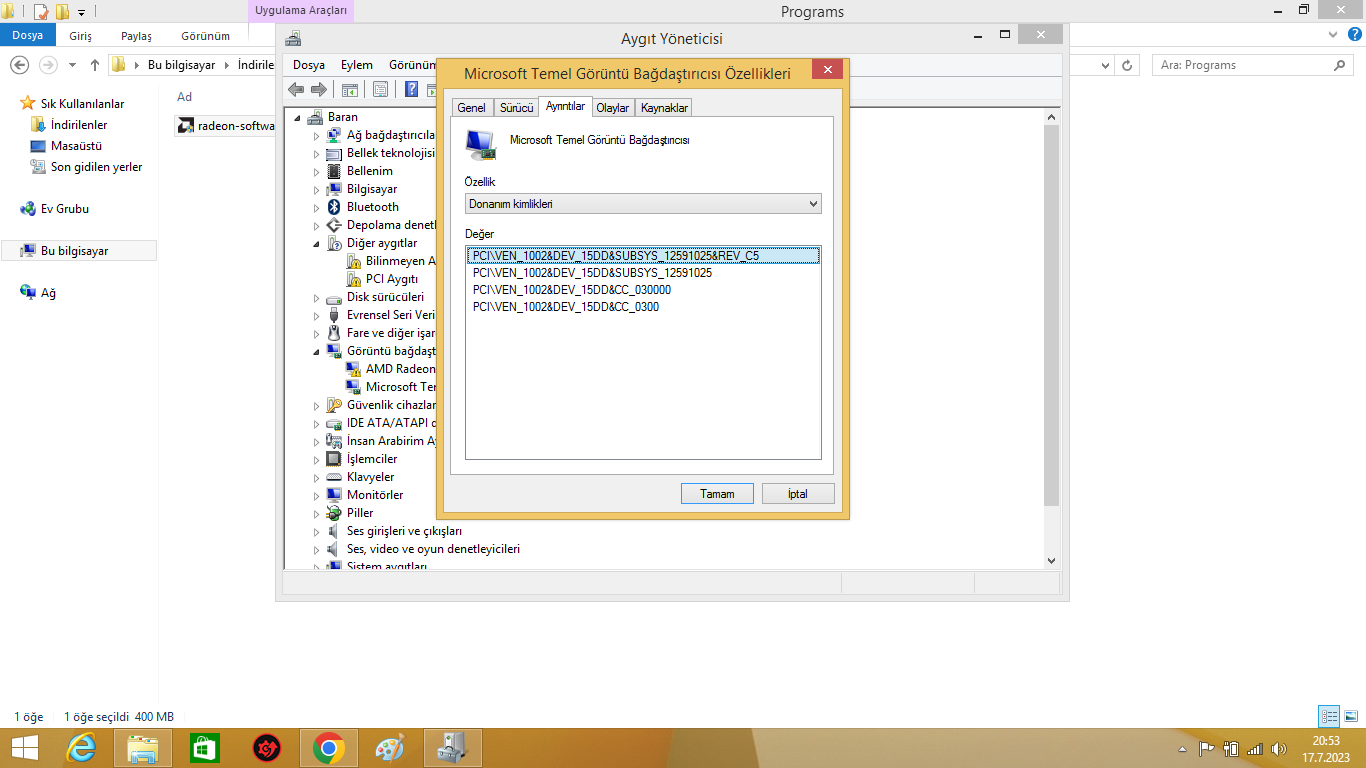This screenshot has width=1366, height=768.
Task: Click the Klavyeler keyboard icon
Action: 334,477
